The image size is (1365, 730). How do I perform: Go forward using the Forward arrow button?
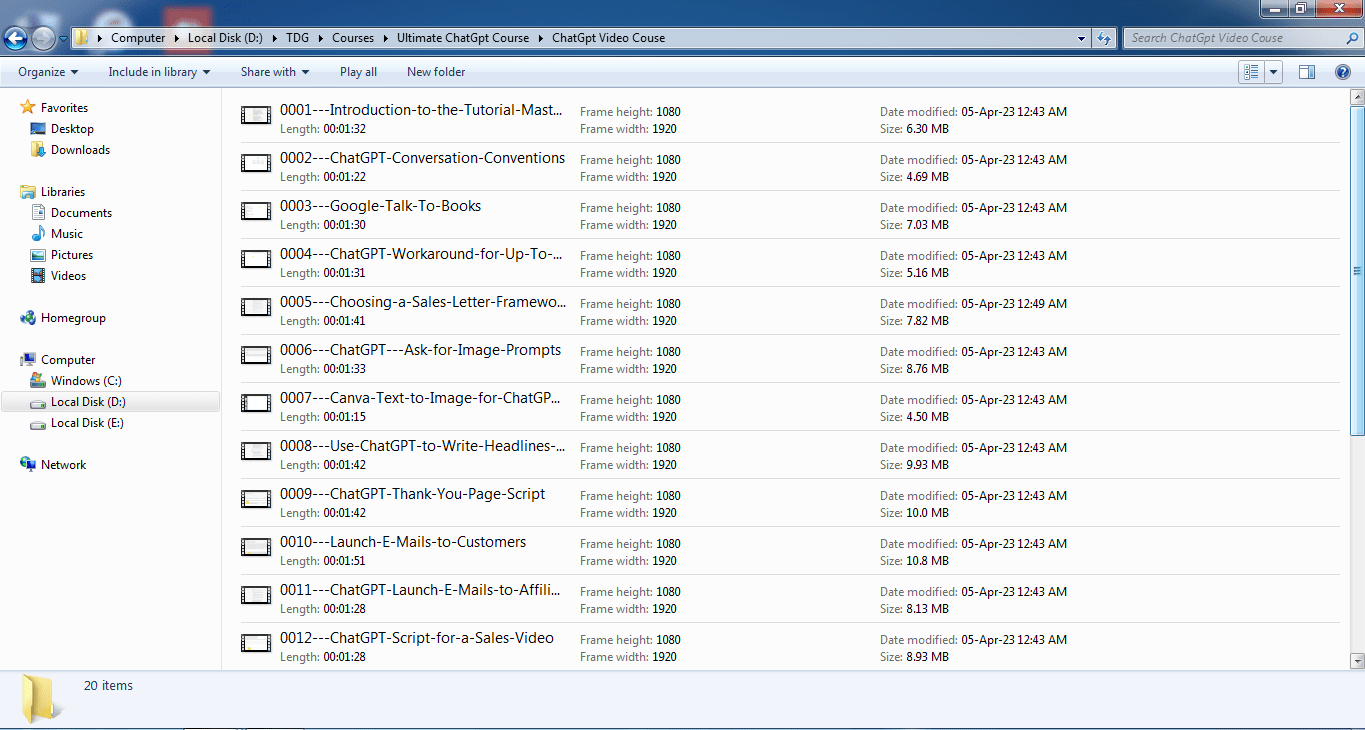click(44, 39)
